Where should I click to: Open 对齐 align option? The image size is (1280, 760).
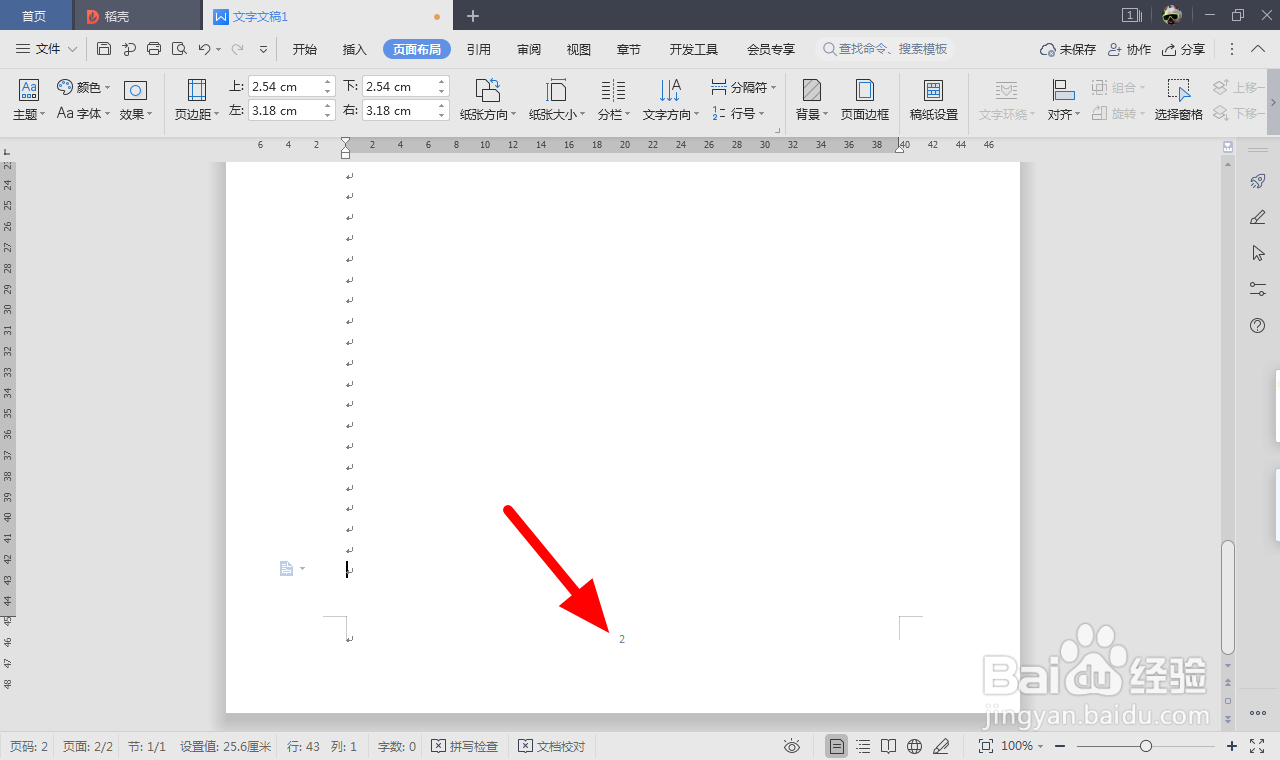coord(1063,101)
